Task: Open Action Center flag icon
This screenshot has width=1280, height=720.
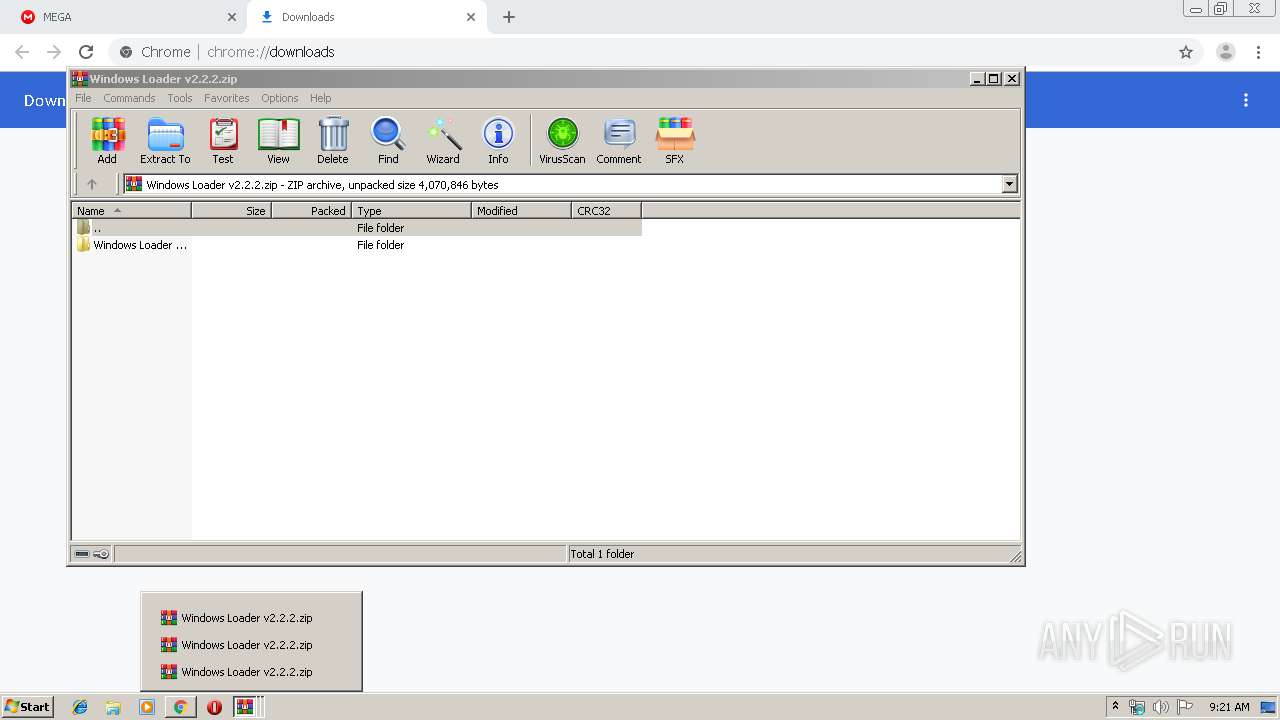Action: click(1185, 707)
